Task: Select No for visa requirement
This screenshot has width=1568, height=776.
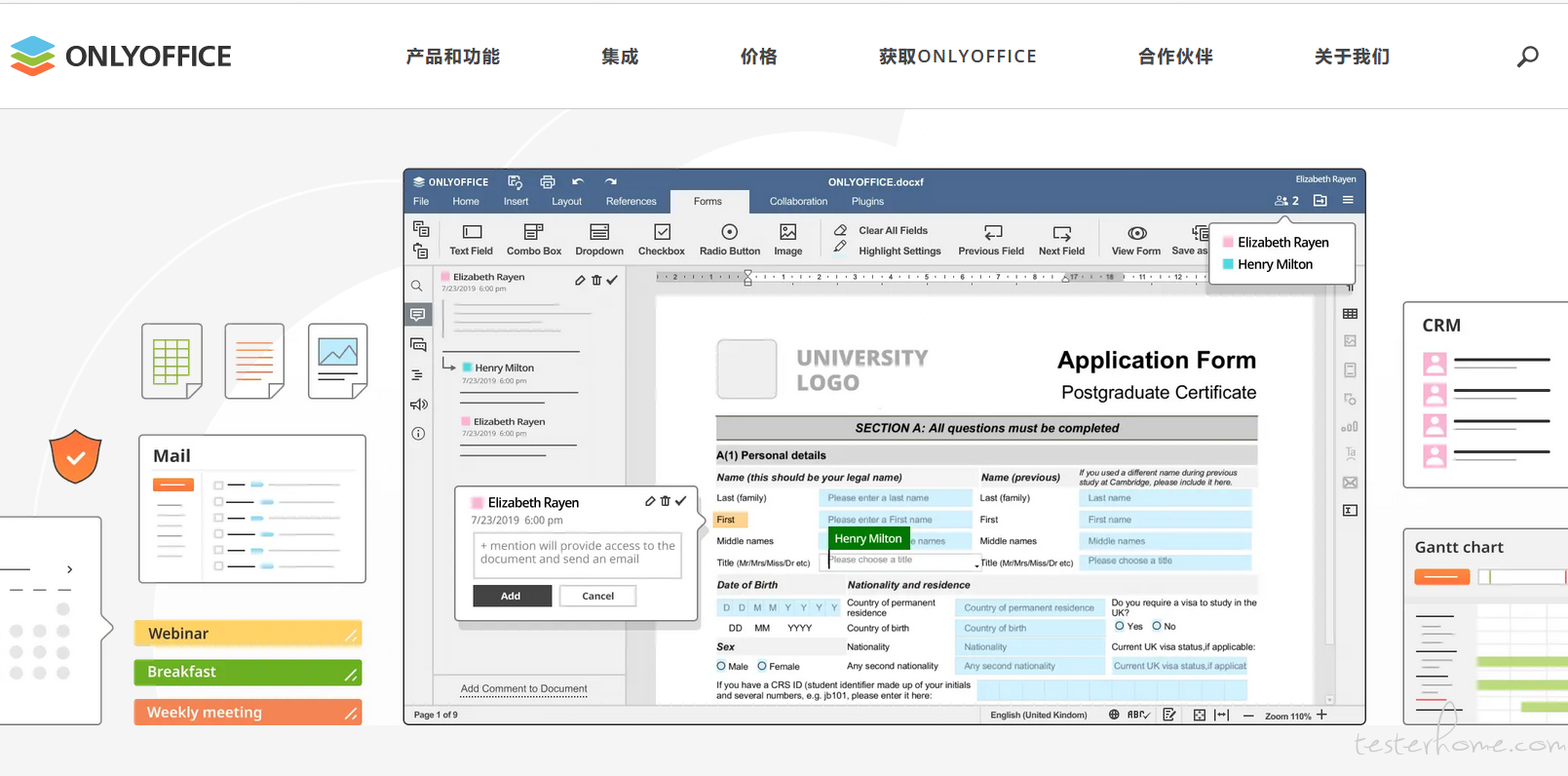Action: pyautogui.click(x=1157, y=626)
